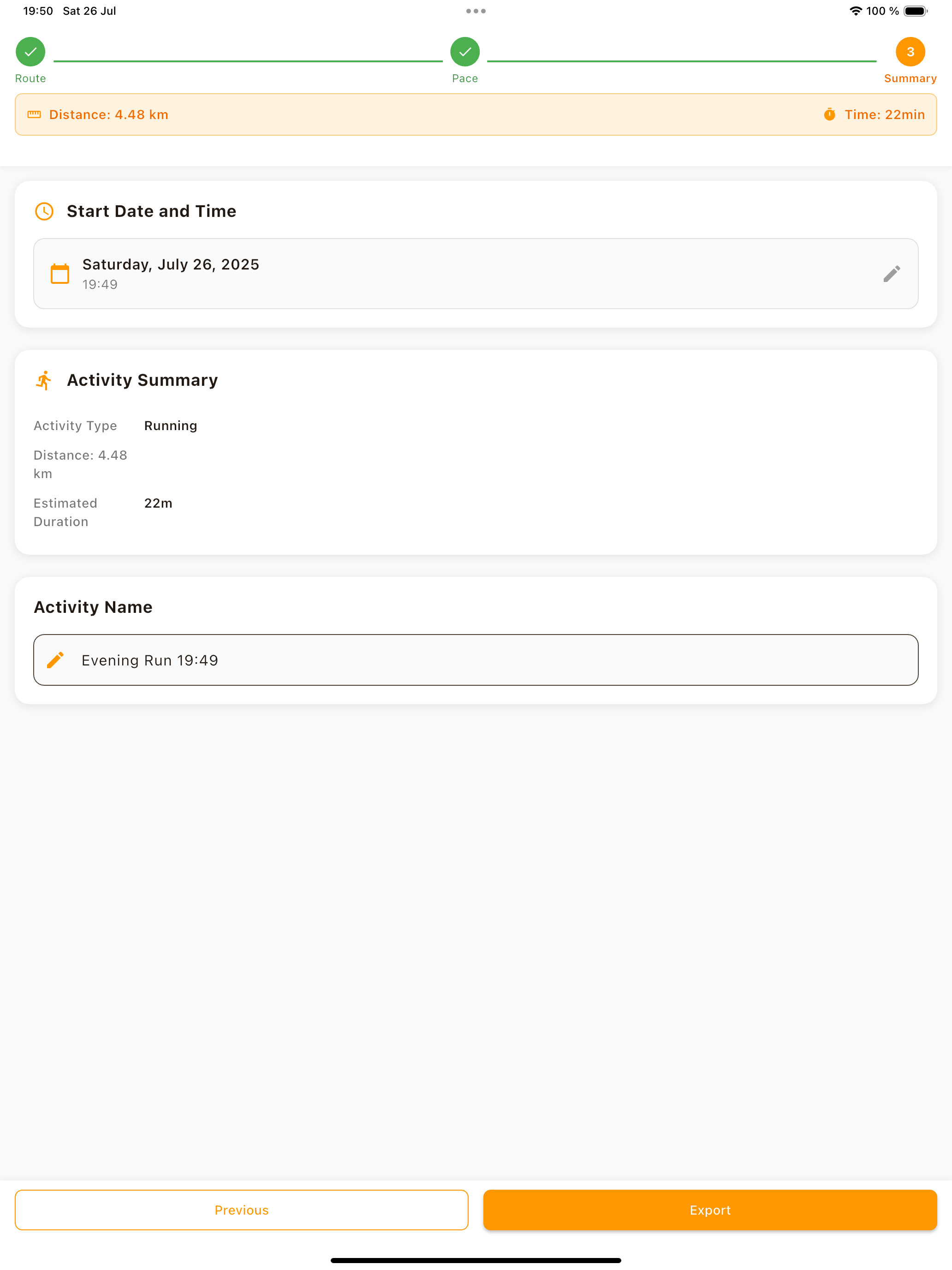Viewport: 952px width, 1270px height.
Task: Click the stopwatch icon next to Time
Action: pos(829,114)
